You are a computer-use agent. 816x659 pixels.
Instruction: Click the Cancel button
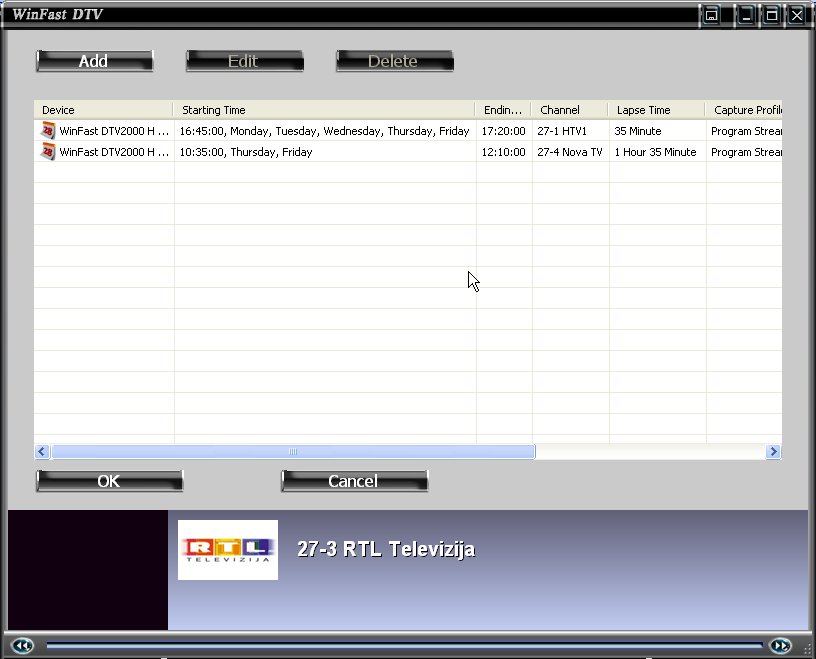coord(354,481)
